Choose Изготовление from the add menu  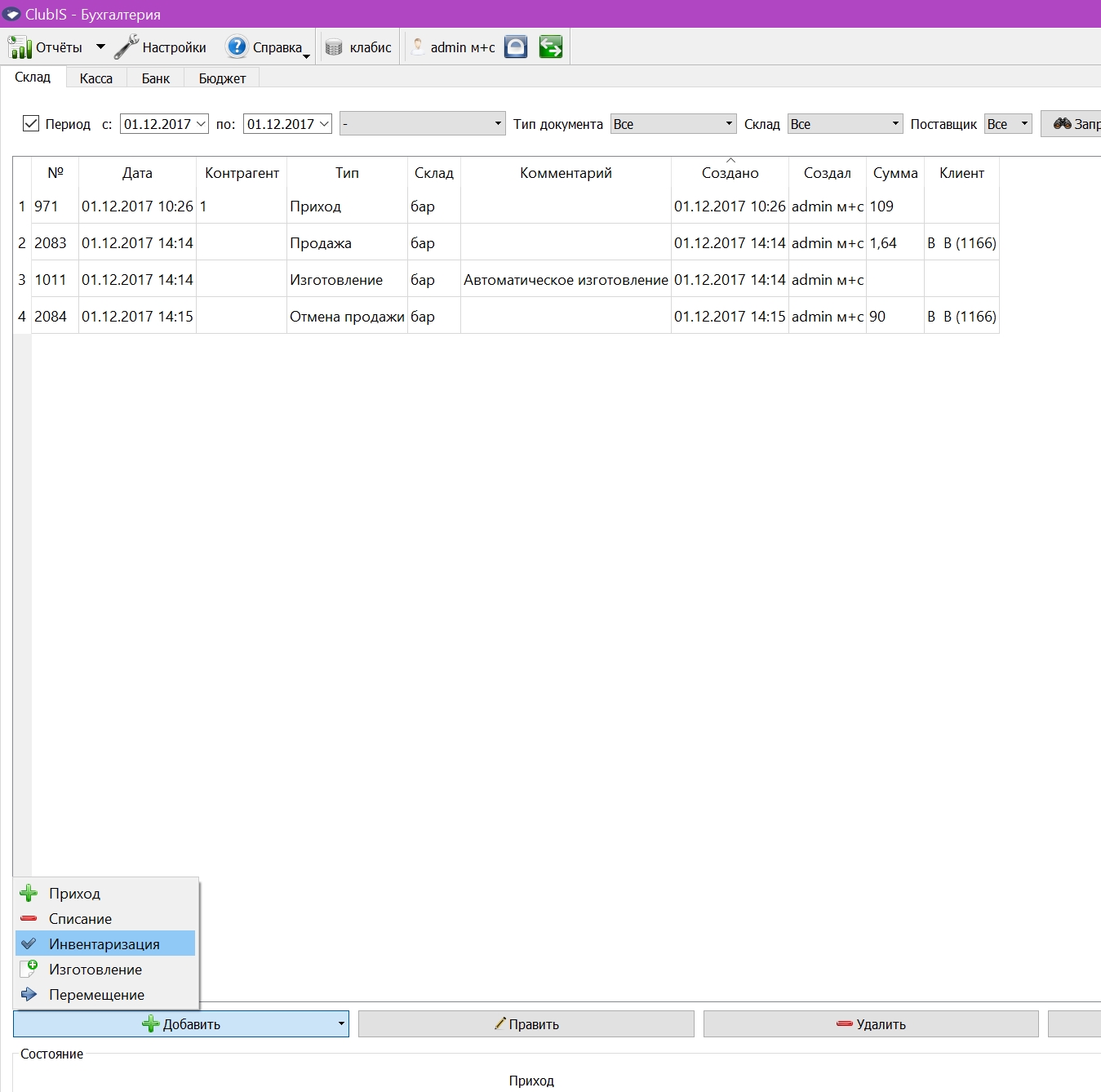[x=105, y=969]
